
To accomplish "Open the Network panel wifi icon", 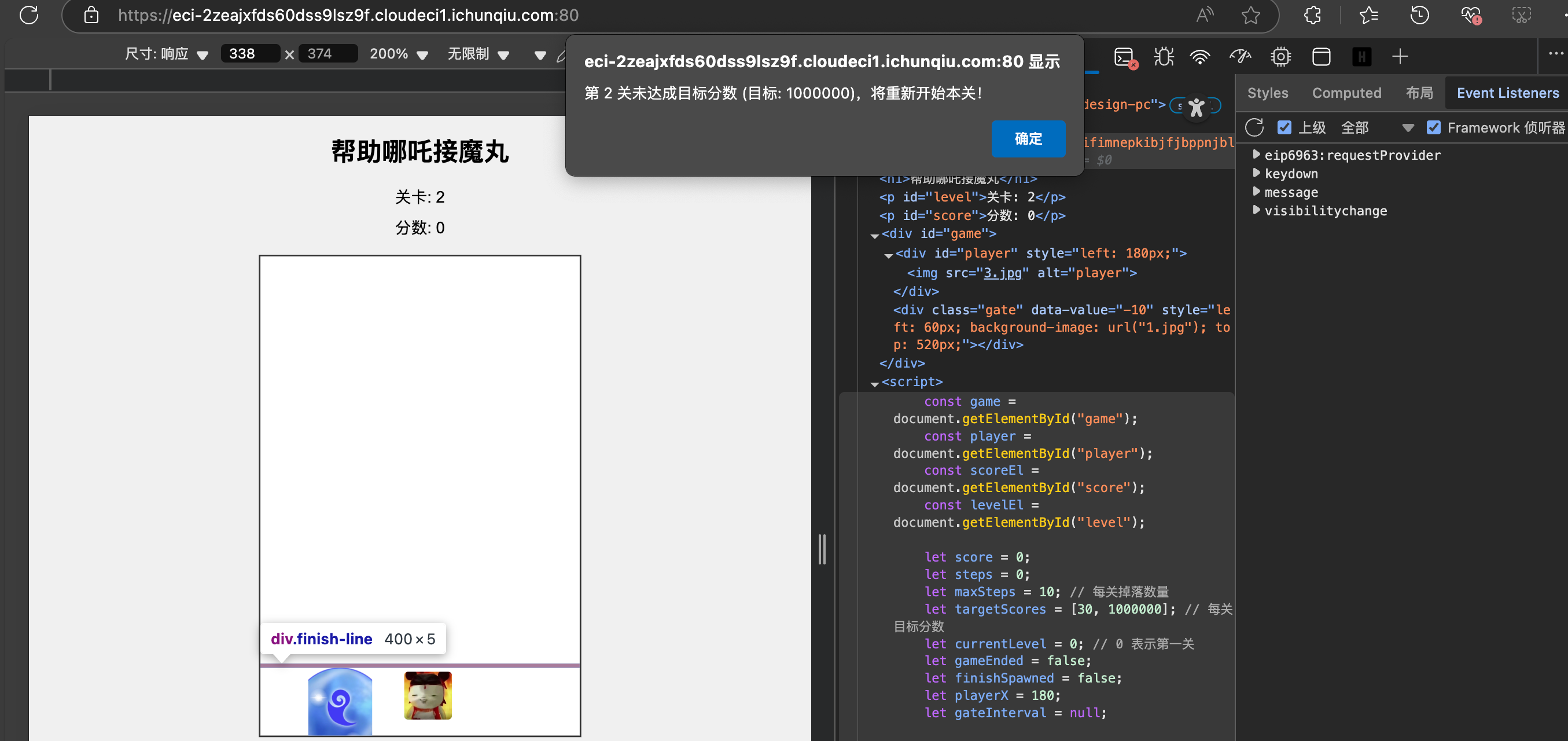I will [x=1200, y=57].
